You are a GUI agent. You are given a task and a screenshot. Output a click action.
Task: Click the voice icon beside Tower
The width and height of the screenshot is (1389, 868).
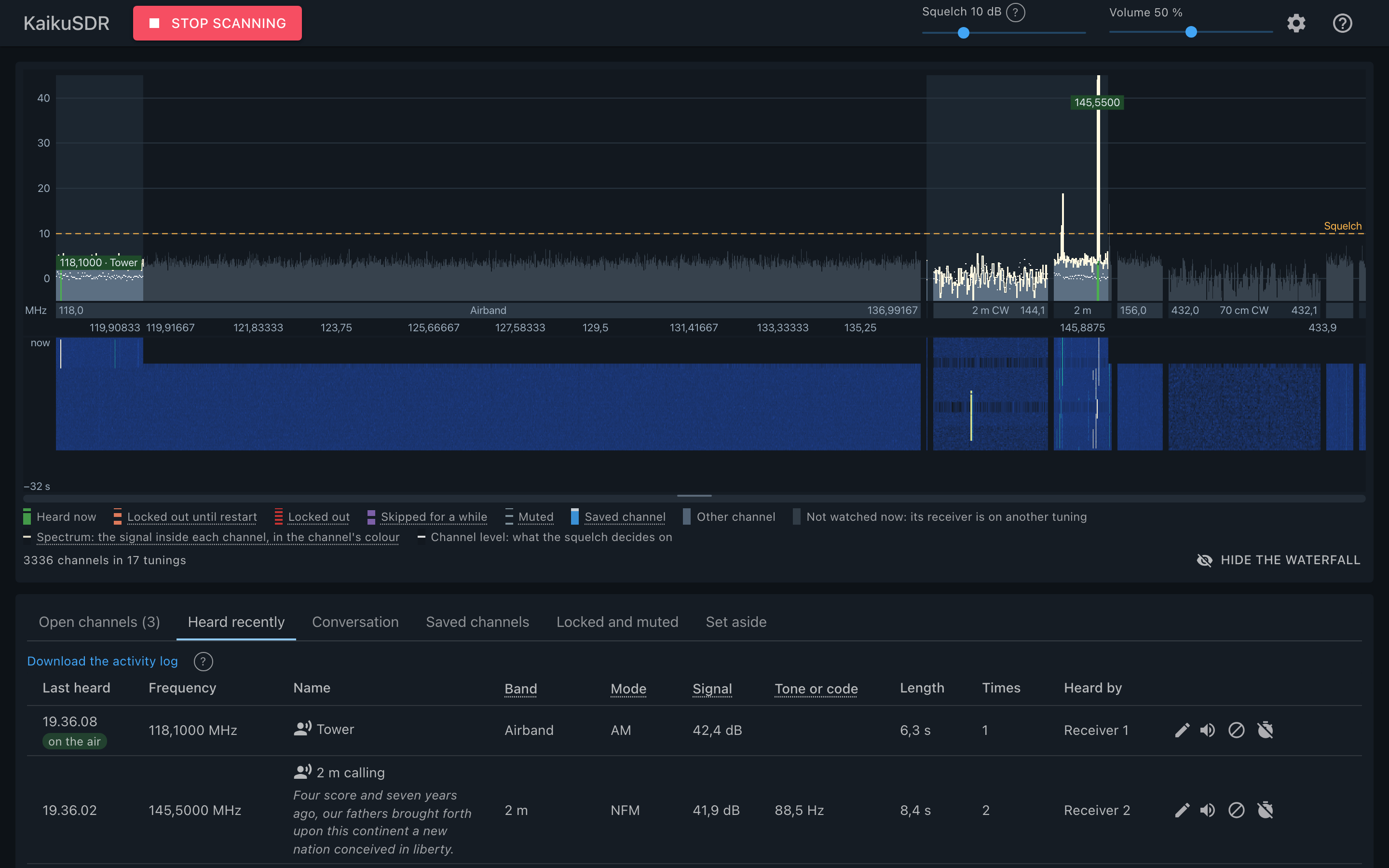click(302, 729)
